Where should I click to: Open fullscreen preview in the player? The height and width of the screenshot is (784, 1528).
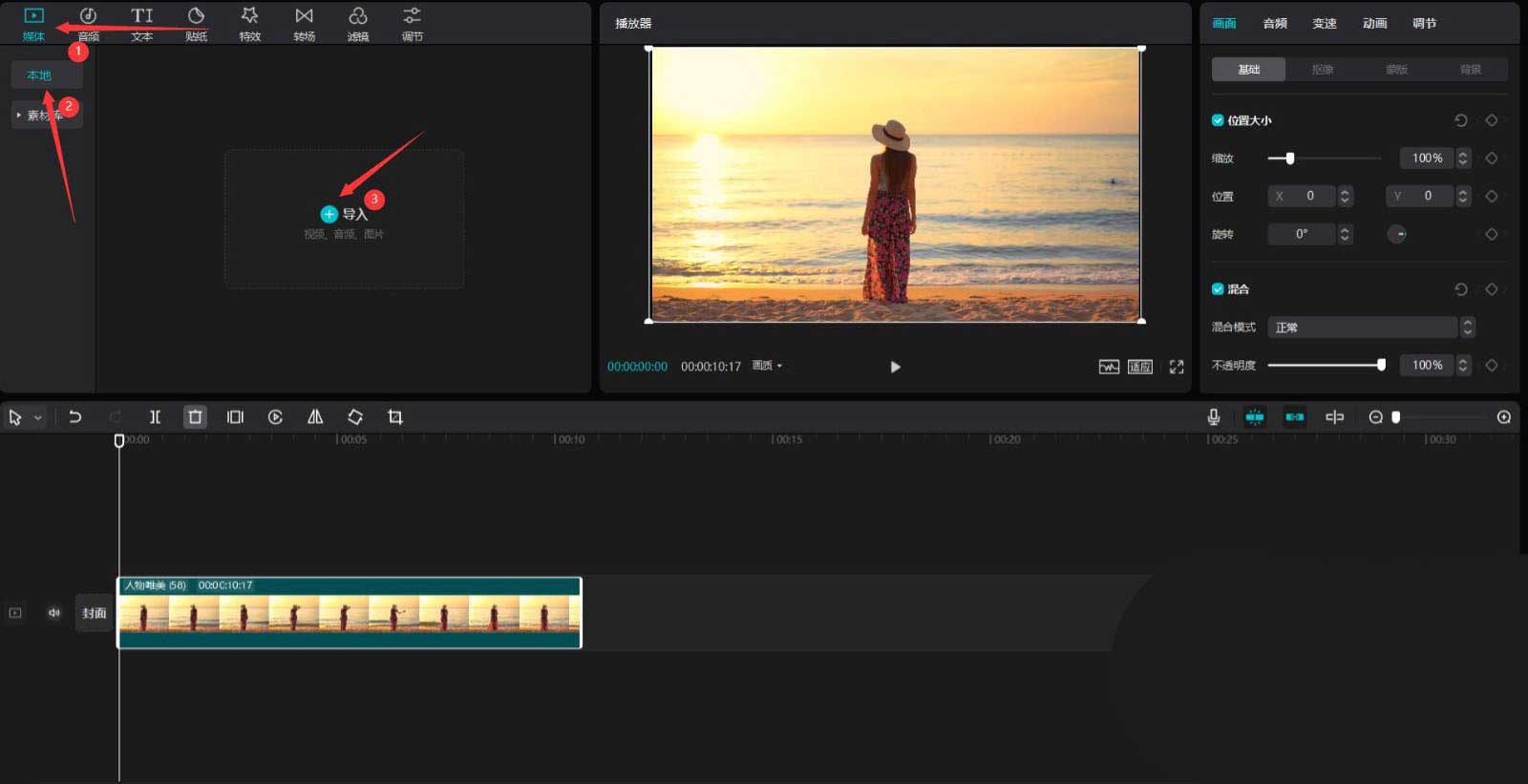1177,367
